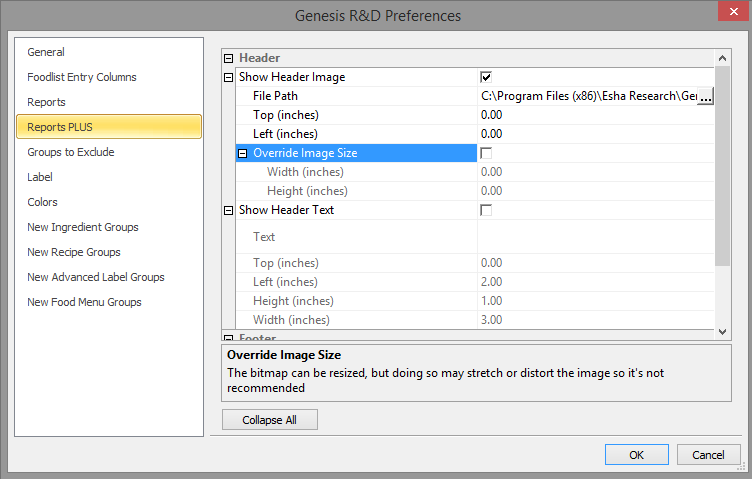
Task: Open Groups to Exclude preferences
Action: [x=71, y=152]
